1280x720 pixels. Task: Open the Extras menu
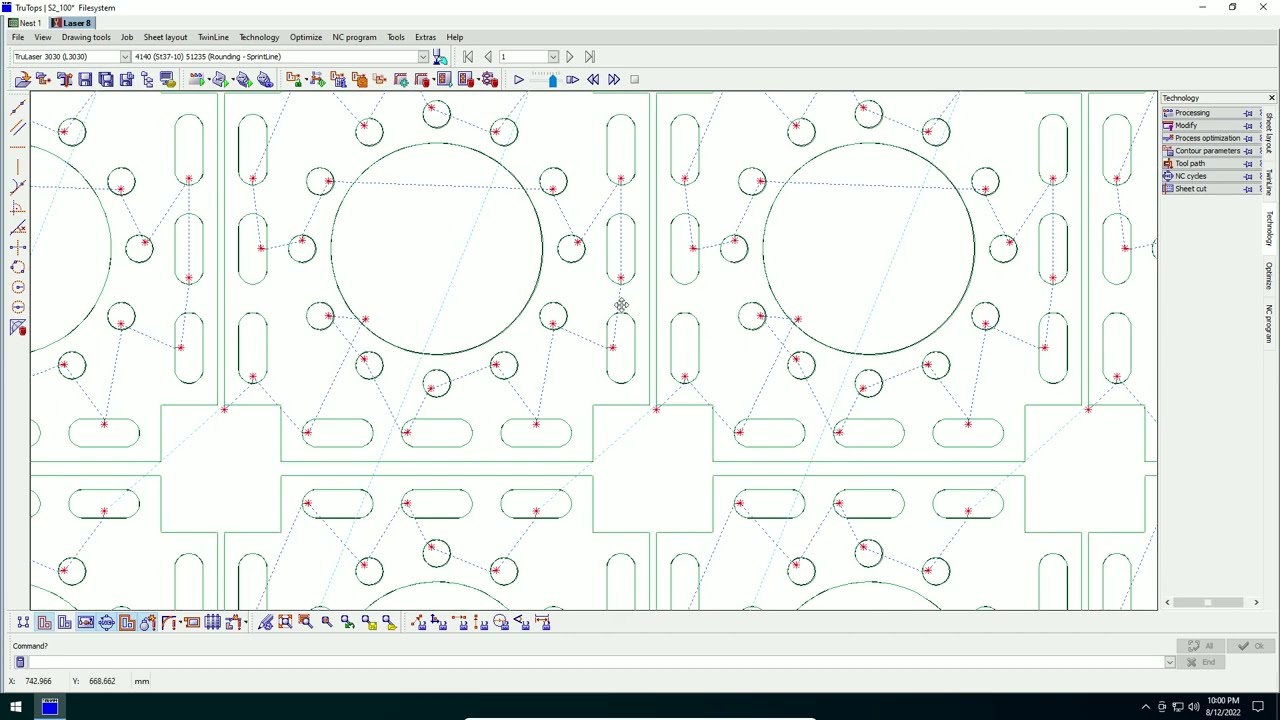[425, 37]
